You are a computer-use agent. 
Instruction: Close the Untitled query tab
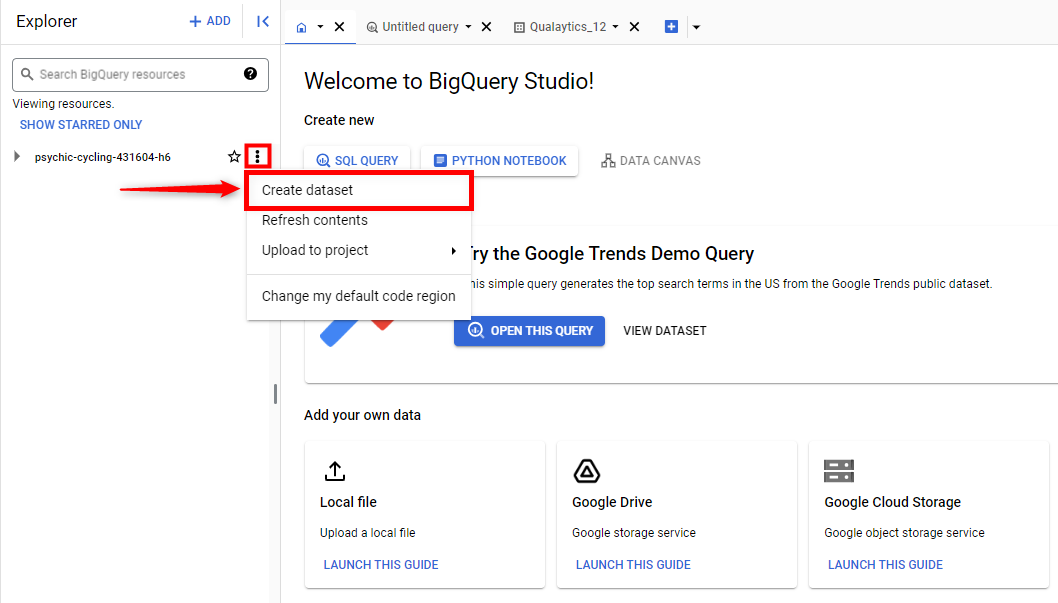(x=486, y=27)
